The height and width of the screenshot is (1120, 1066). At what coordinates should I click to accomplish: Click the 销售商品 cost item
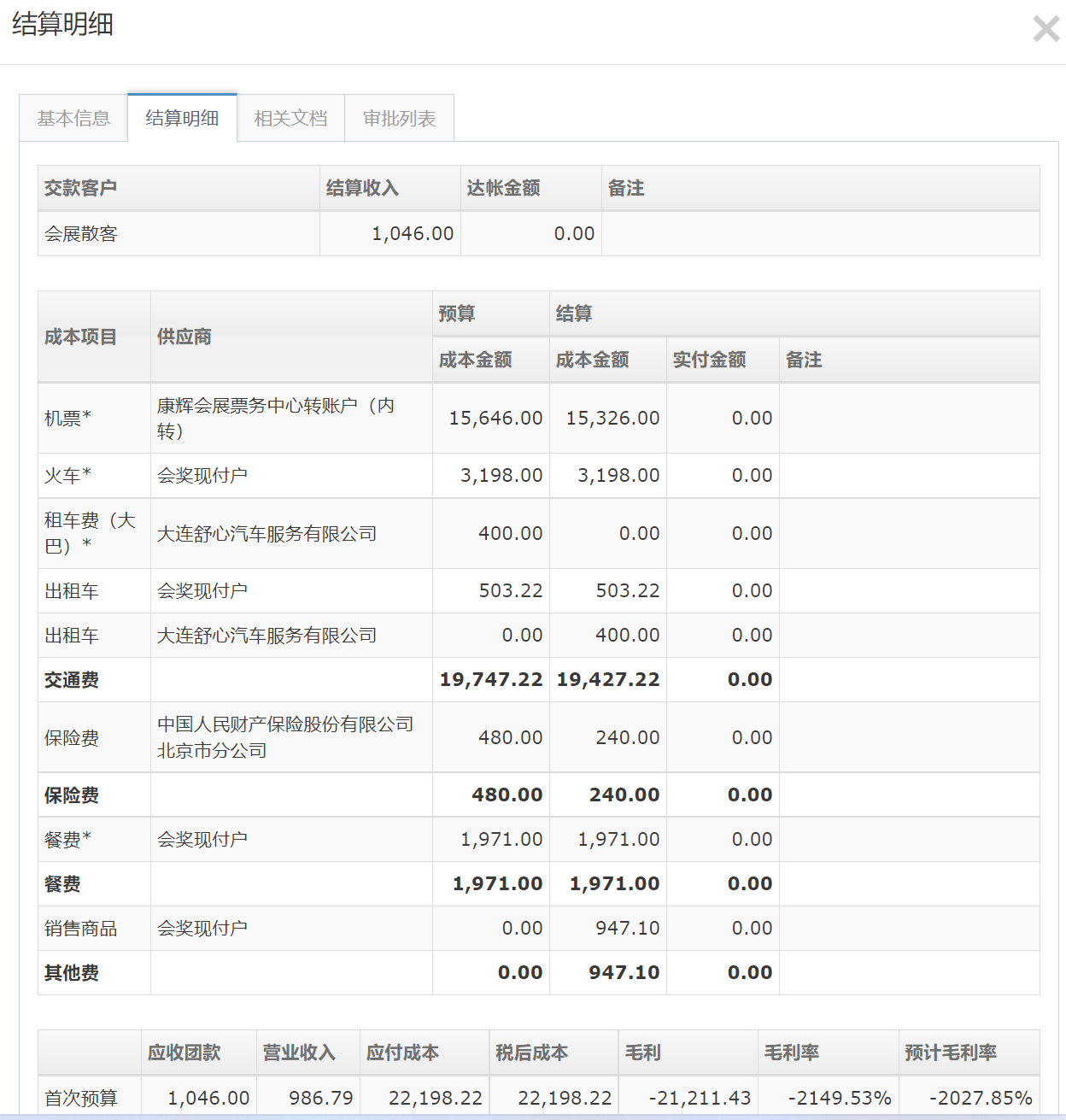click(81, 929)
